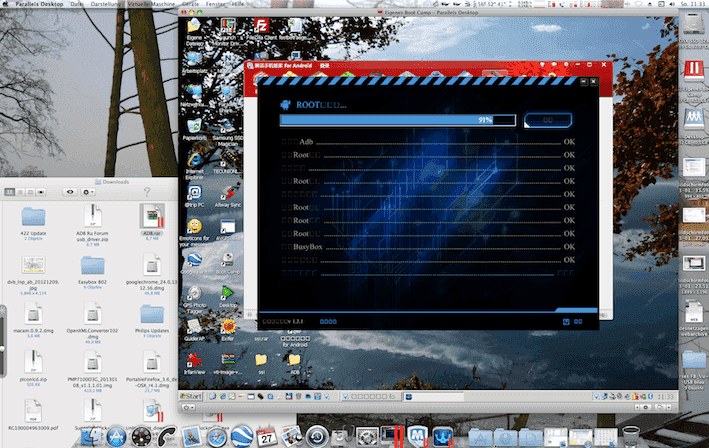Open the Virtuelle Maschine menu
This screenshot has width=709, height=448.
pos(151,4)
